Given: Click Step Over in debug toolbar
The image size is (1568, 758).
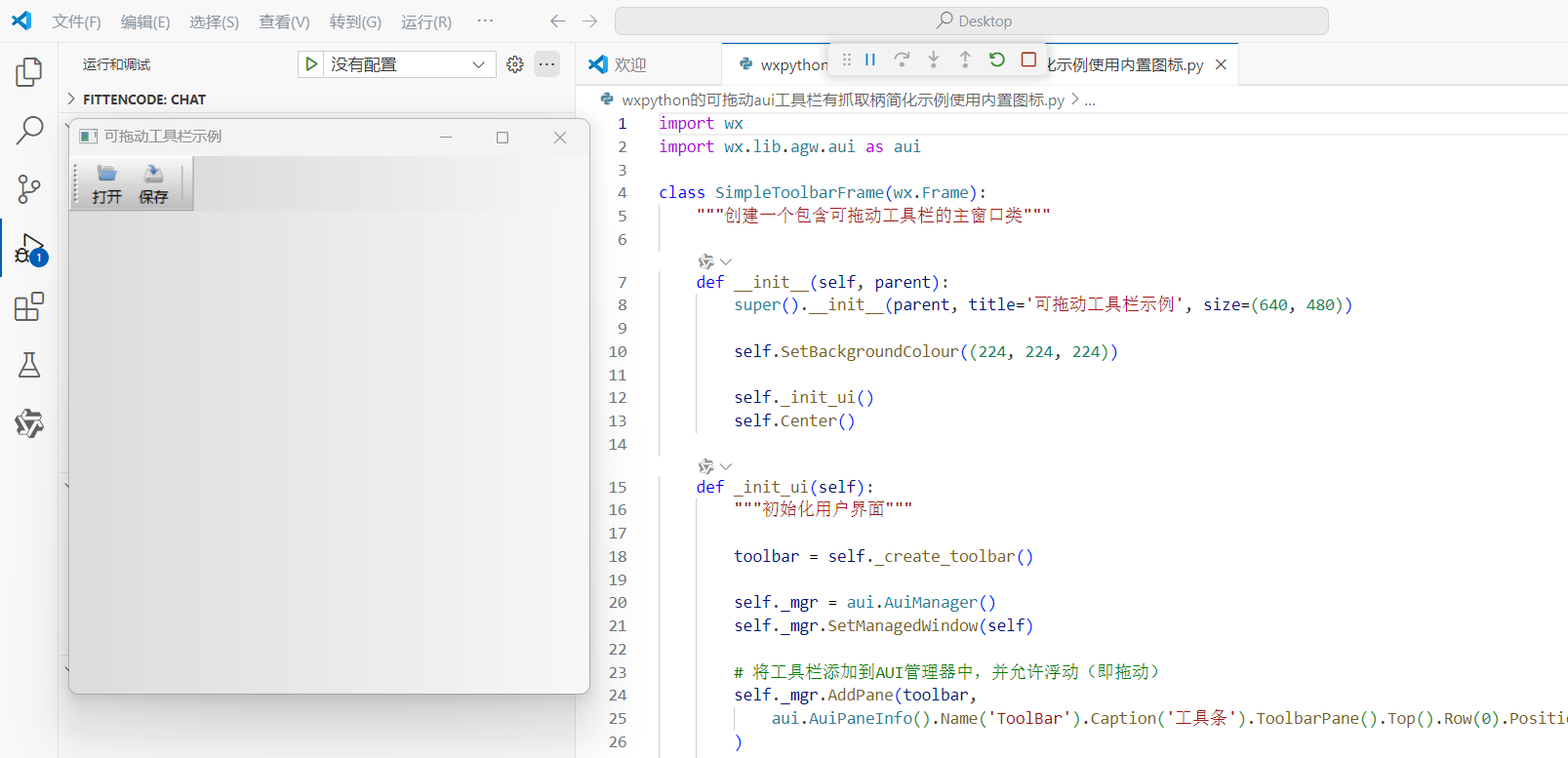Looking at the screenshot, I should (902, 60).
